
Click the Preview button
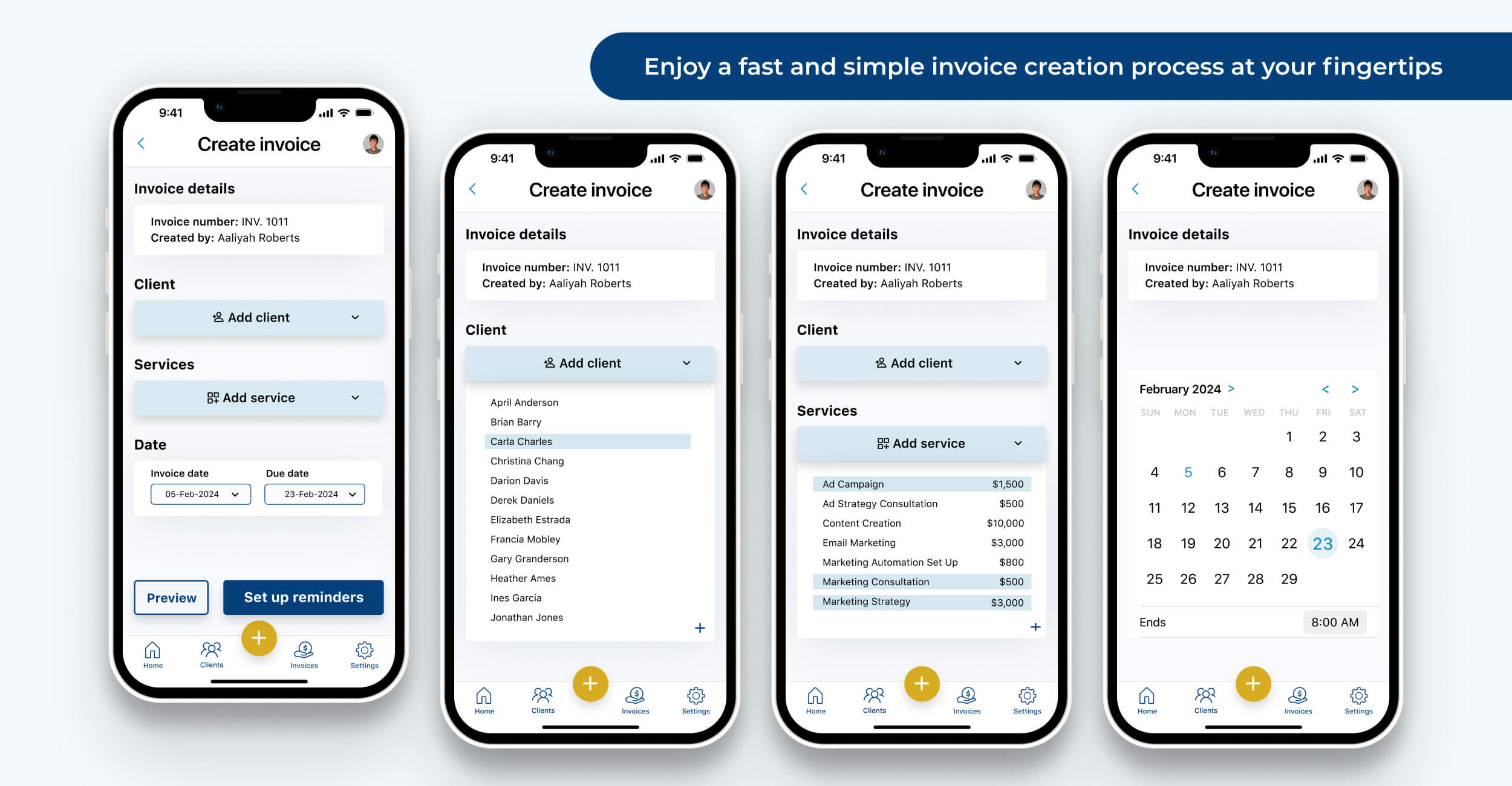coord(171,596)
